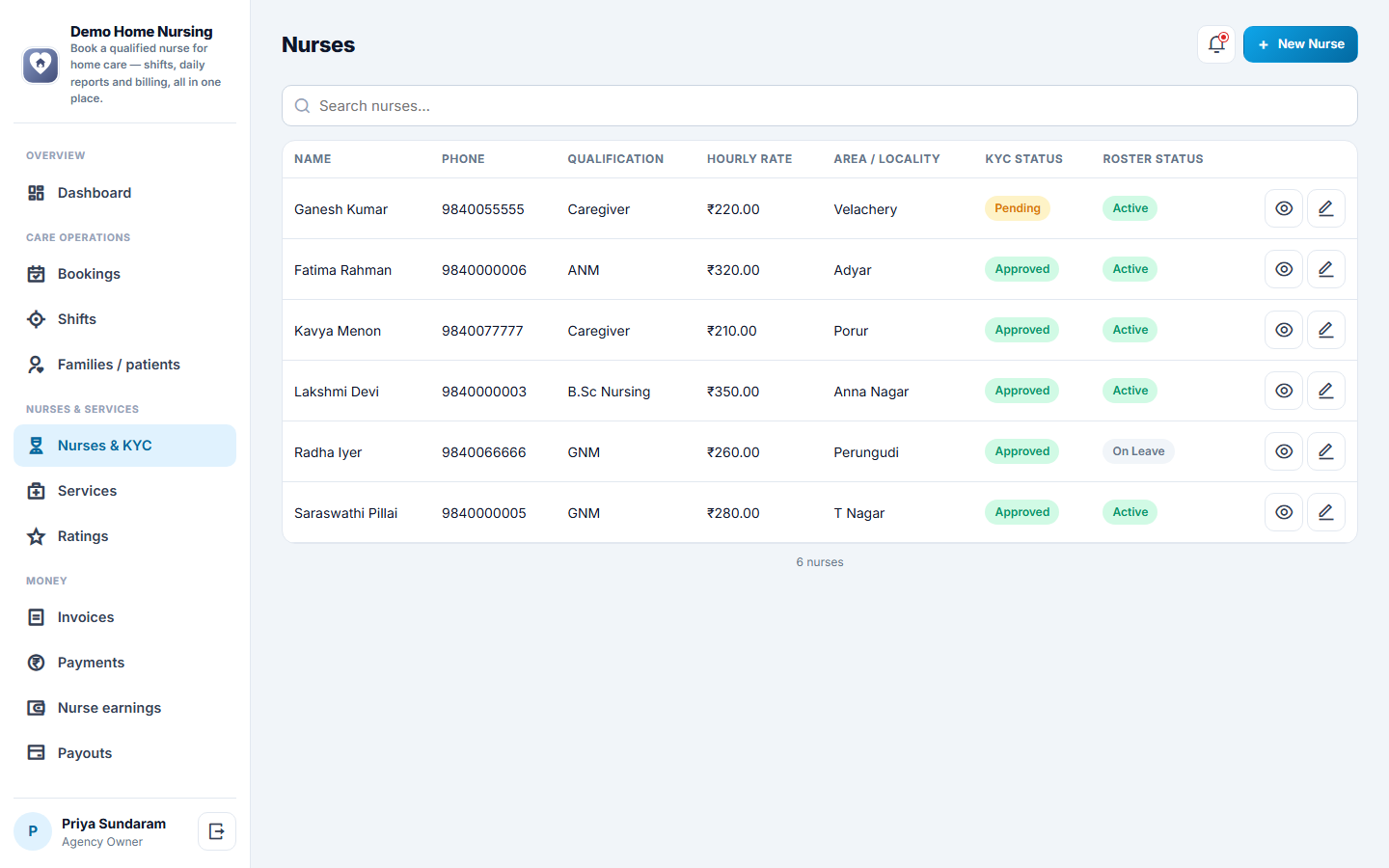View Lakshmi Devi's nurse details
This screenshot has height=868, width=1389.
pos(1284,391)
